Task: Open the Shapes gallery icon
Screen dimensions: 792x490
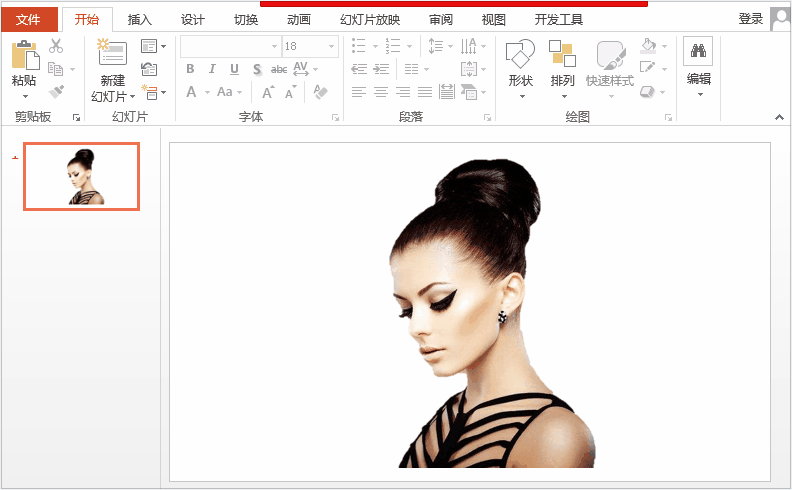Action: pyautogui.click(x=520, y=54)
